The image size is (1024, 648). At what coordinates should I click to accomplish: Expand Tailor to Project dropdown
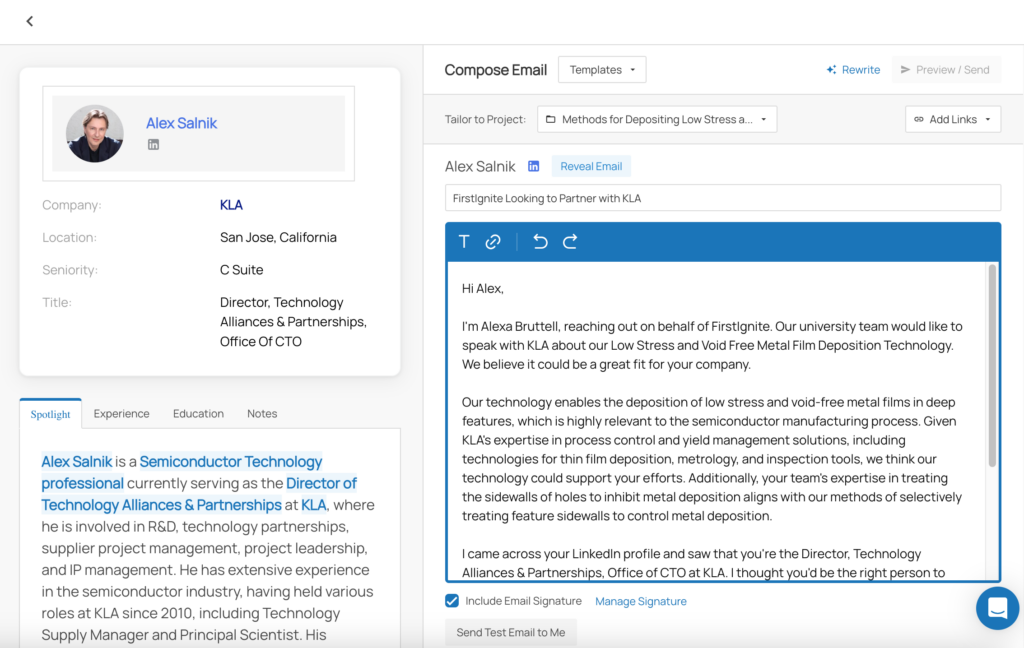[657, 120]
